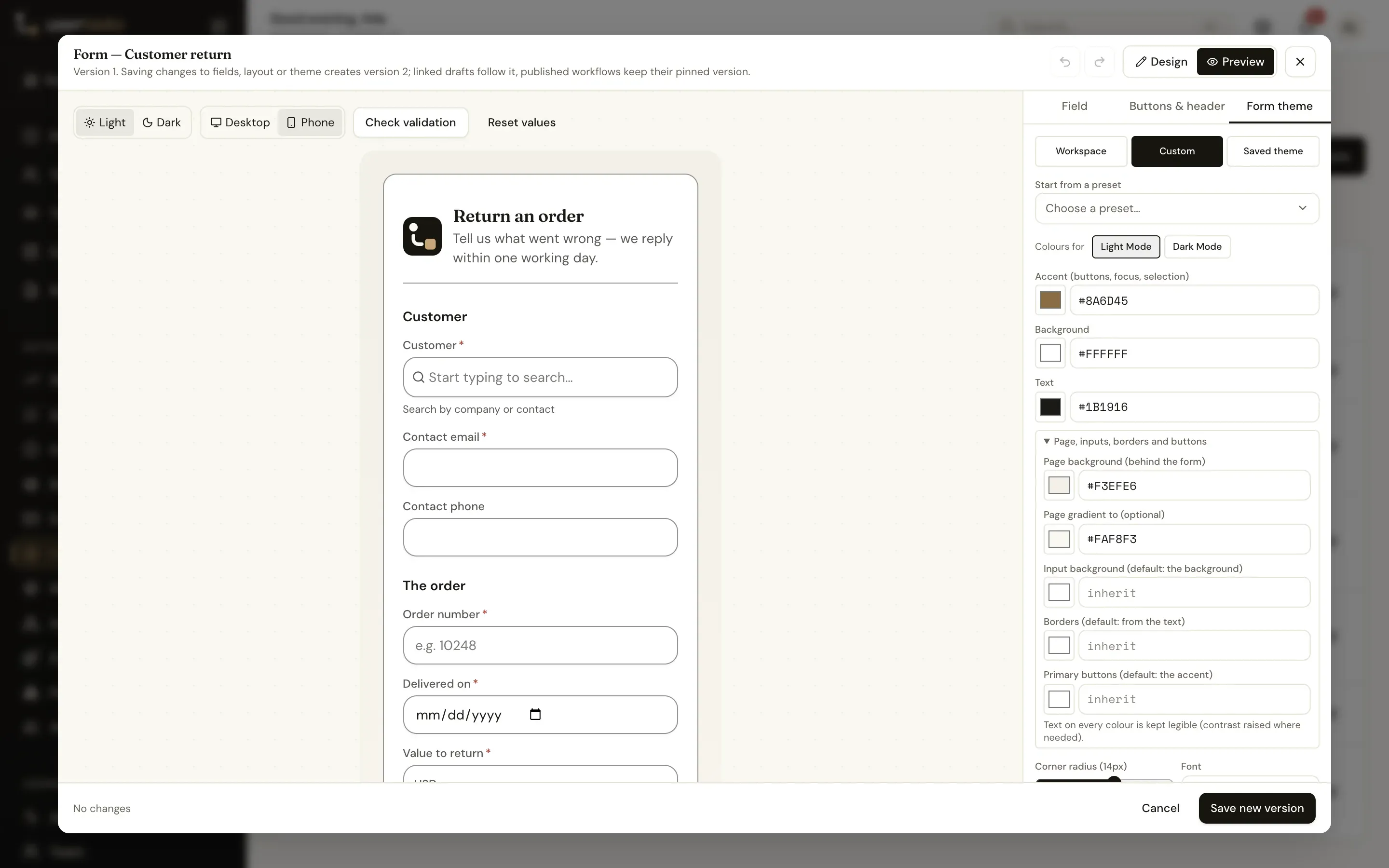This screenshot has width=1389, height=868.
Task: Switch preview to Light mode
Action: click(x=105, y=122)
